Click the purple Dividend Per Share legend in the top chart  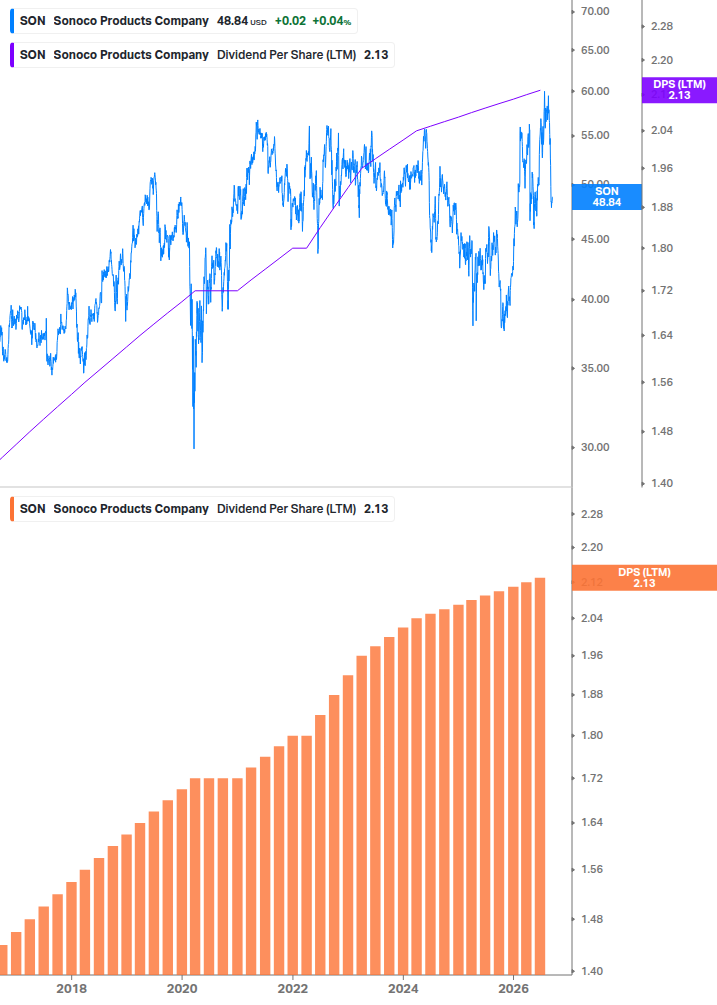[x=203, y=55]
